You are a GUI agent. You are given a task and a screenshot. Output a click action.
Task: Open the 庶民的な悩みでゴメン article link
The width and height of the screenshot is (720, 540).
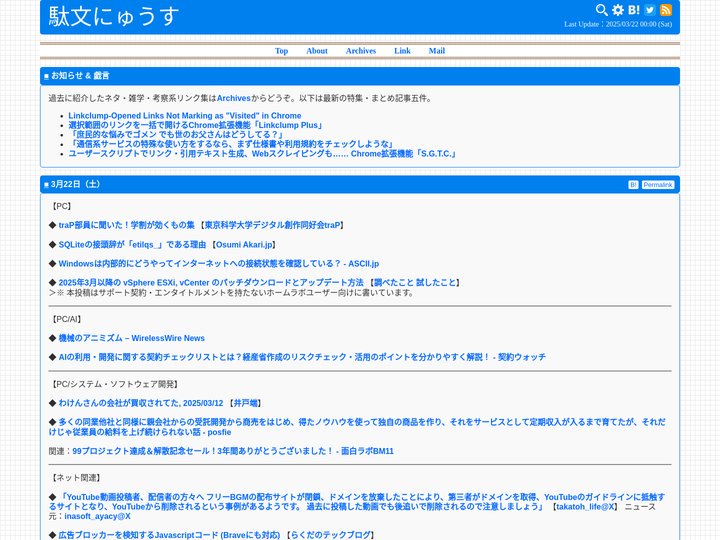coord(176,135)
